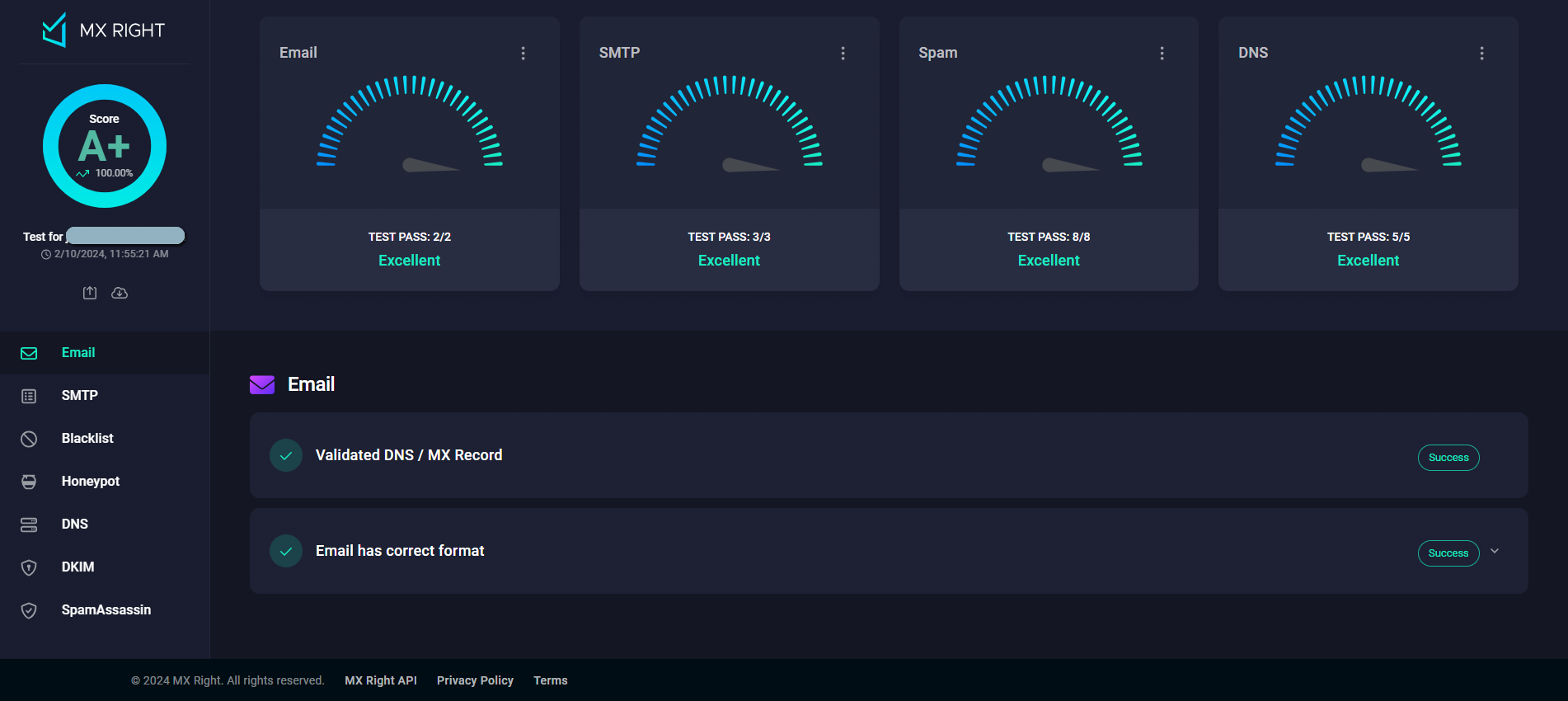Click the DNS card gauge
Image resolution: width=1568 pixels, height=701 pixels.
point(1368,122)
